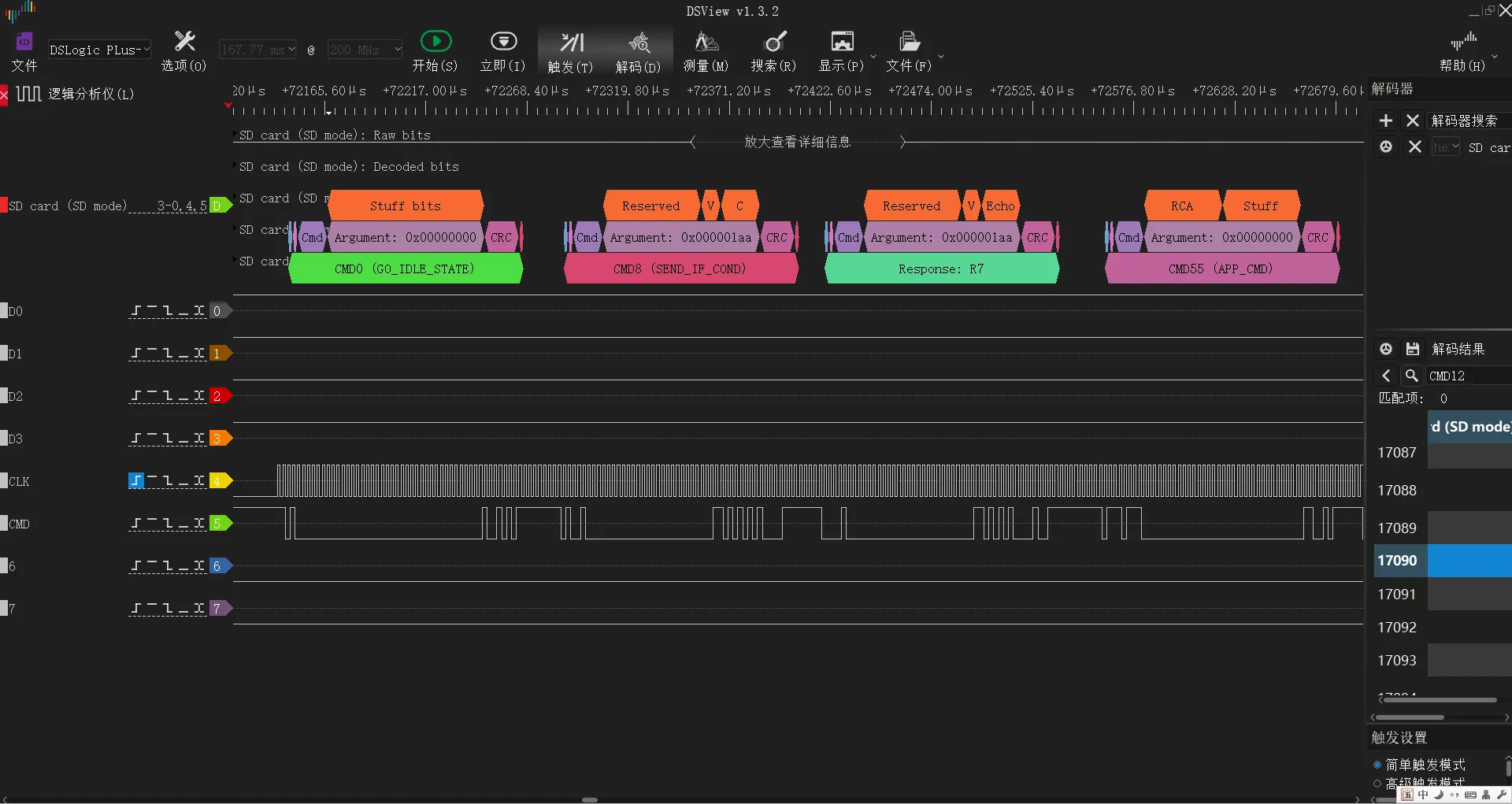Toggle the CLK channel rising-edge trigger

[136, 480]
